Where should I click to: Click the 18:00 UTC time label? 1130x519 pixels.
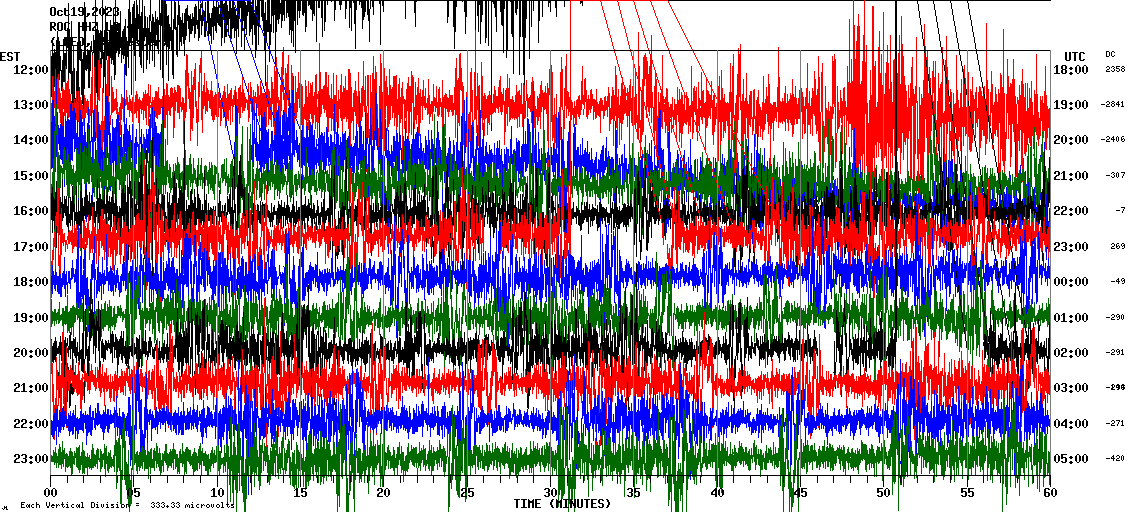(1073, 69)
